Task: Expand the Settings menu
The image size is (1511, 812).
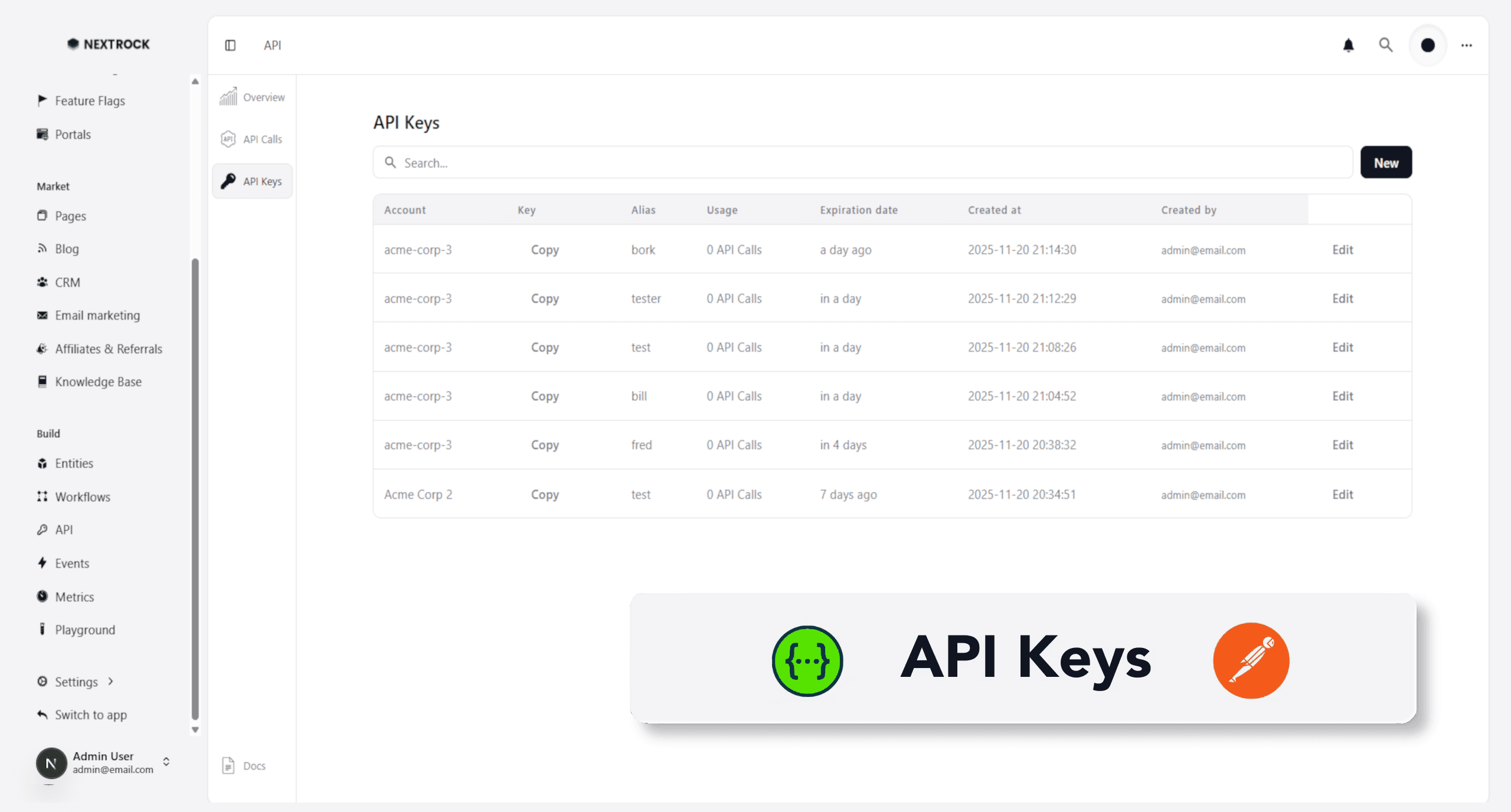Action: (x=75, y=682)
